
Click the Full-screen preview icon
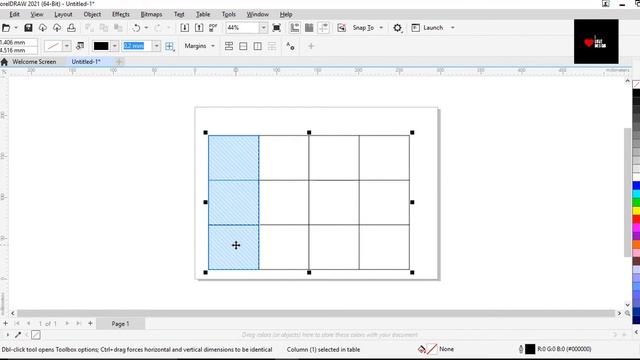(x=276, y=28)
